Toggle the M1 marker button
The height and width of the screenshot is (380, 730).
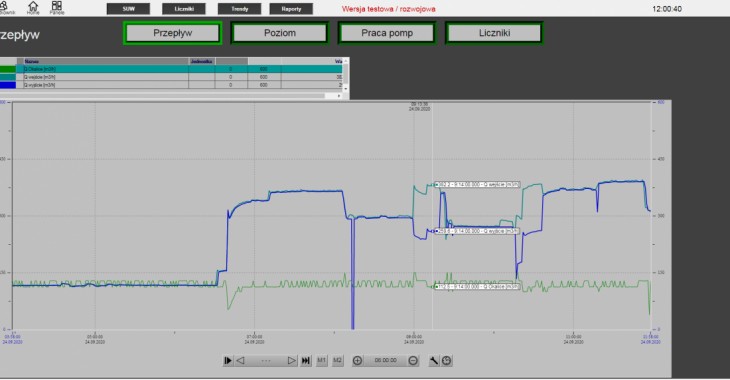click(x=322, y=360)
